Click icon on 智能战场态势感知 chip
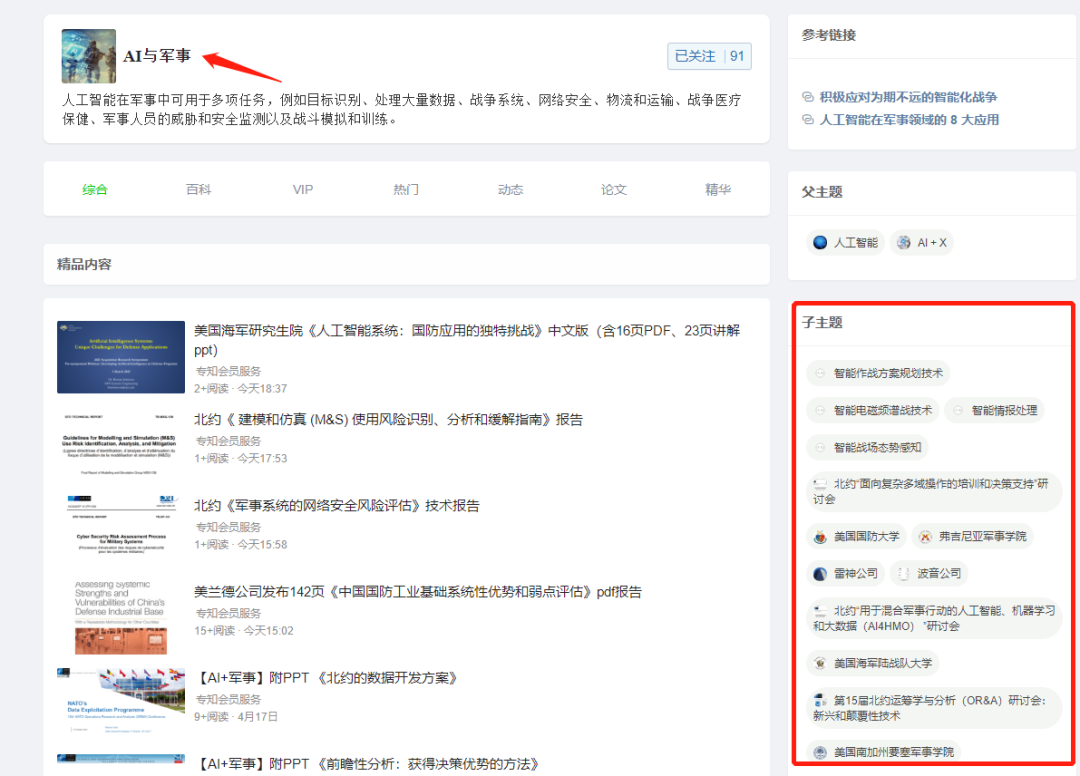Viewport: 1080px width, 776px height. point(820,448)
